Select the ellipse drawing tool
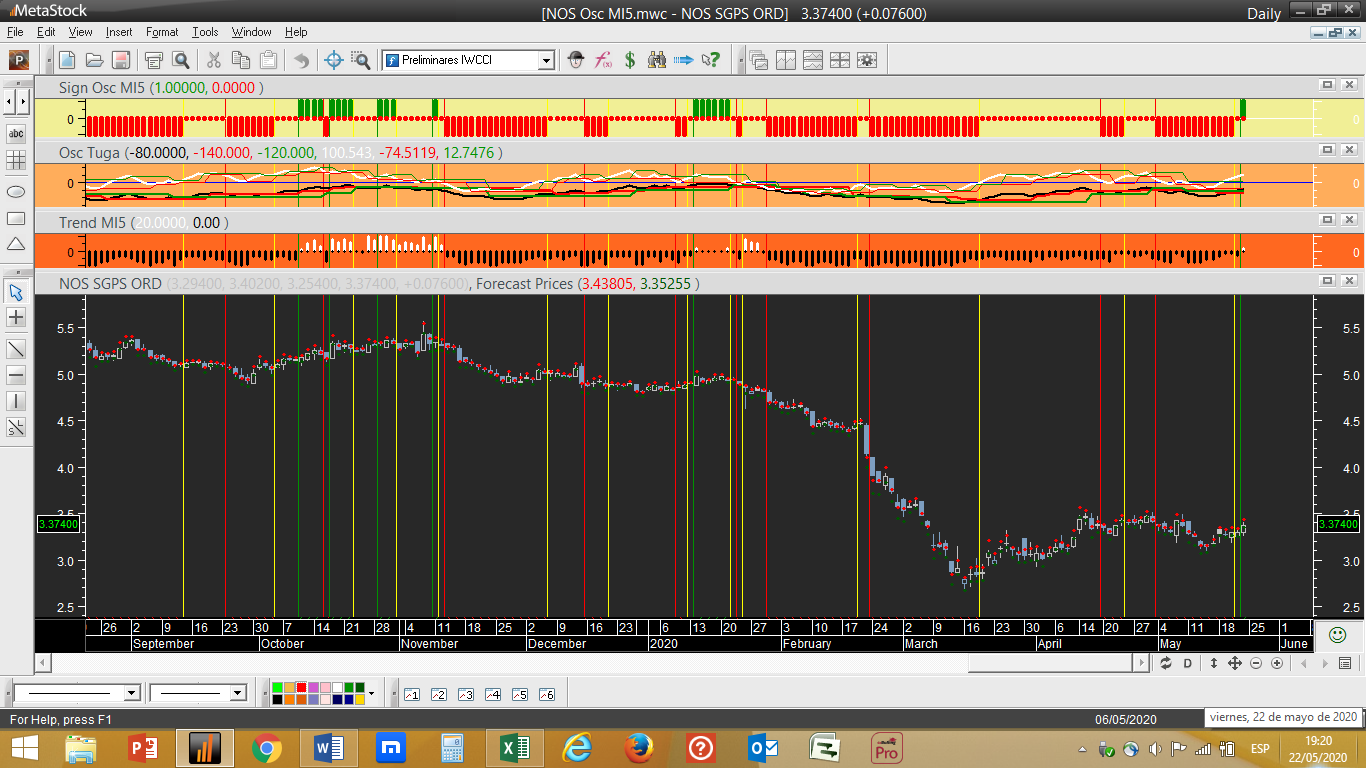Image resolution: width=1366 pixels, height=768 pixels. 16,191
